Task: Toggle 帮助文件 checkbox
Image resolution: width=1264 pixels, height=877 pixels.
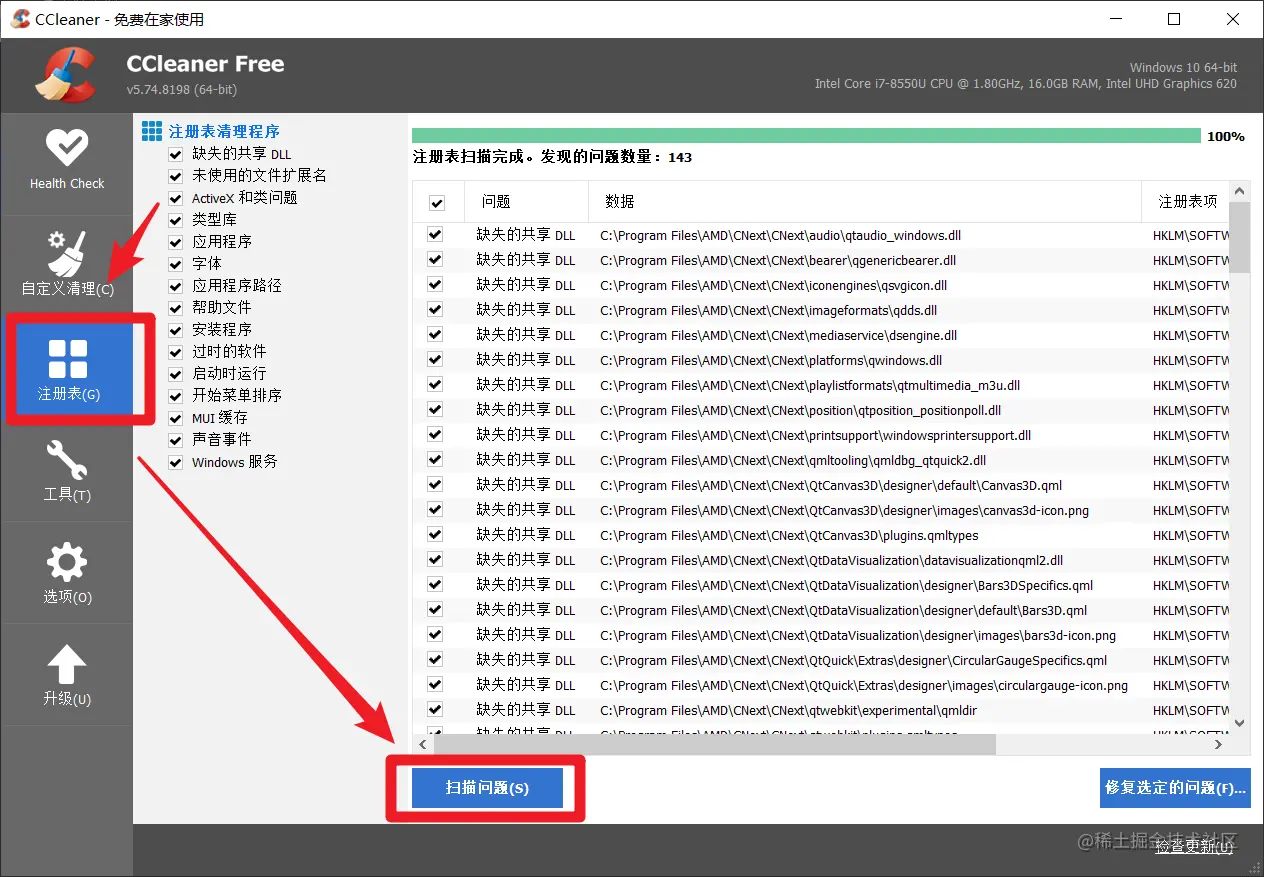Action: pyautogui.click(x=176, y=308)
